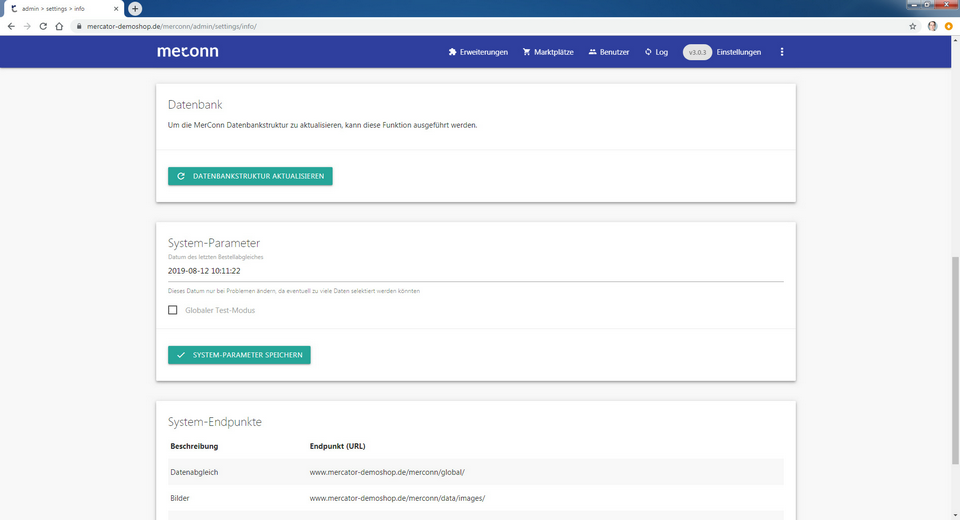This screenshot has height=520, width=960.
Task: Bookmark this page star icon
Action: (x=912, y=26)
